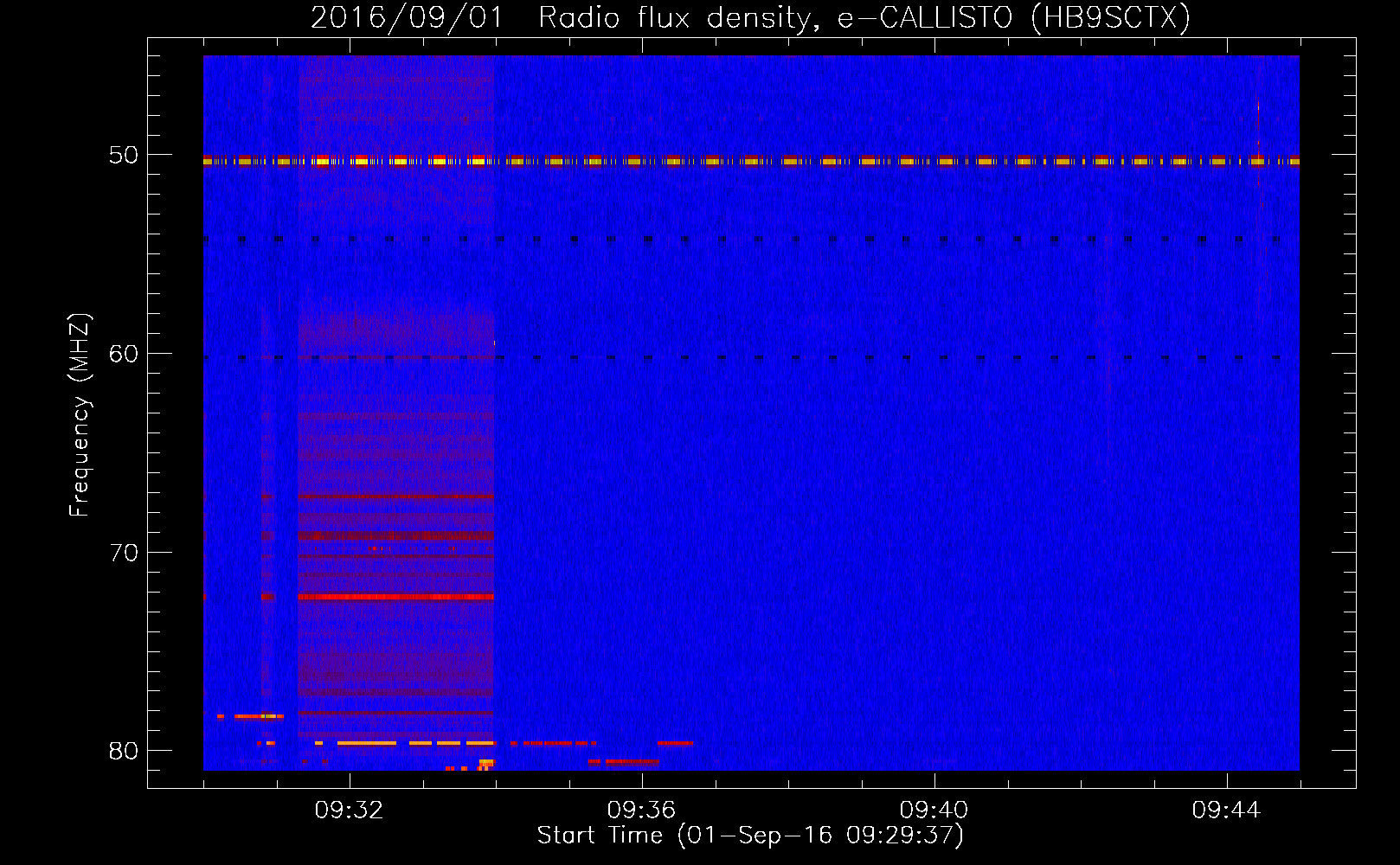
Task: Click the 09:44 time tick label
Action: coord(1226,811)
